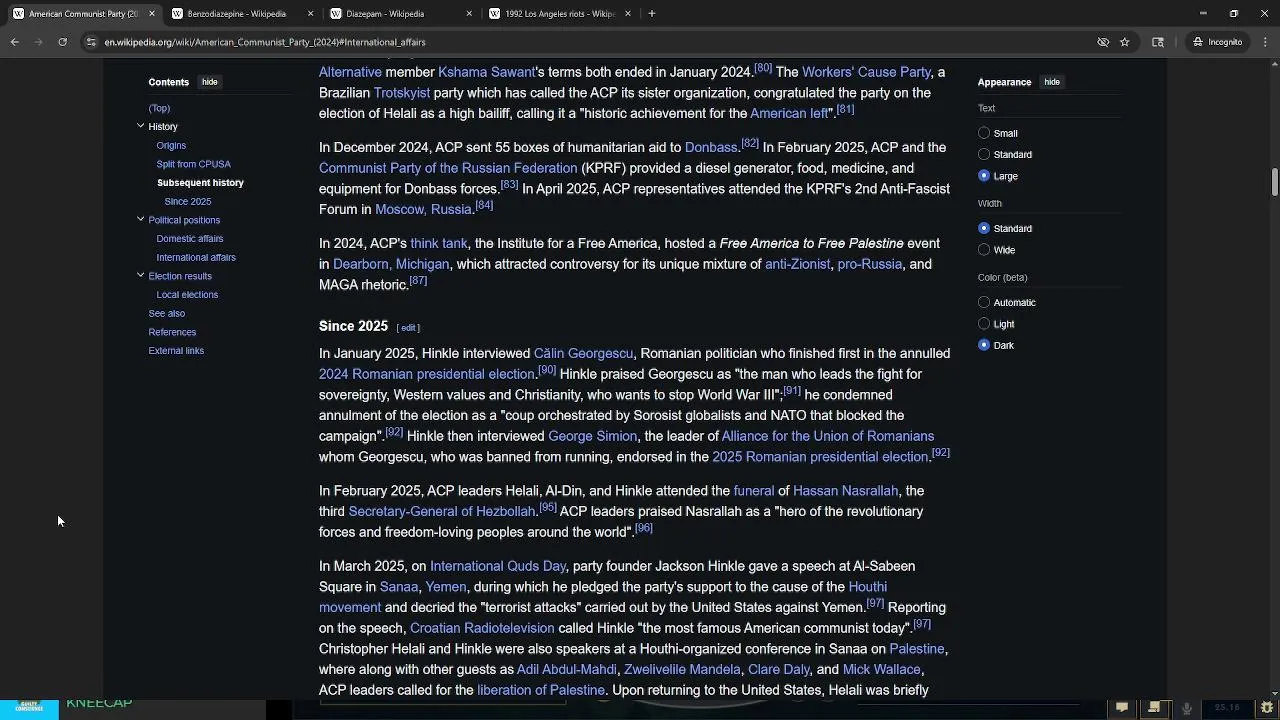This screenshot has height=720, width=1280.
Task: Open the Hassan Nasrallah link
Action: pyautogui.click(x=845, y=491)
